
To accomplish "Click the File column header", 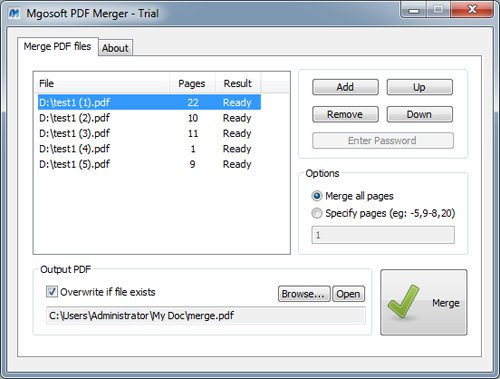I will 102,83.
